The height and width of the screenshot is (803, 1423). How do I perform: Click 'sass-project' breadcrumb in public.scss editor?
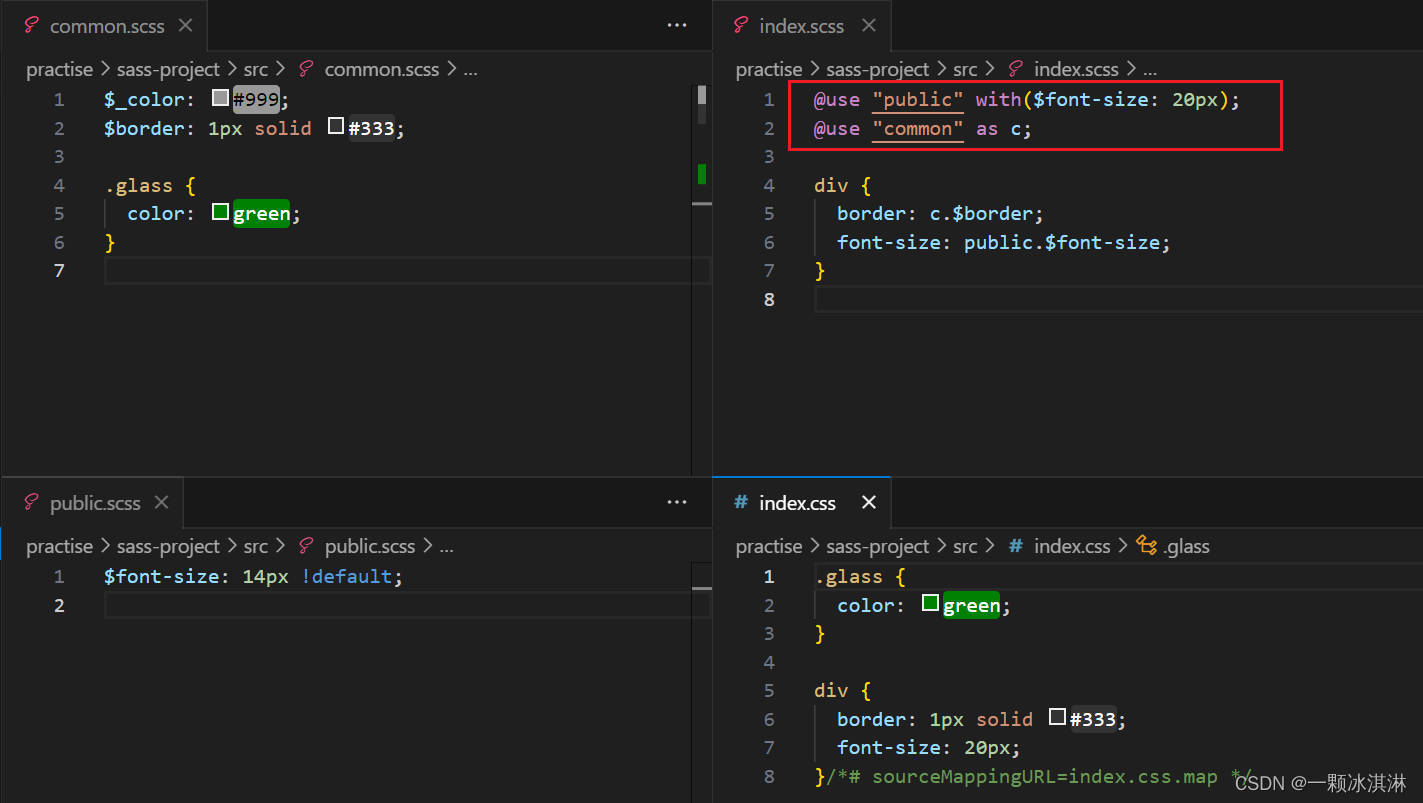point(168,547)
